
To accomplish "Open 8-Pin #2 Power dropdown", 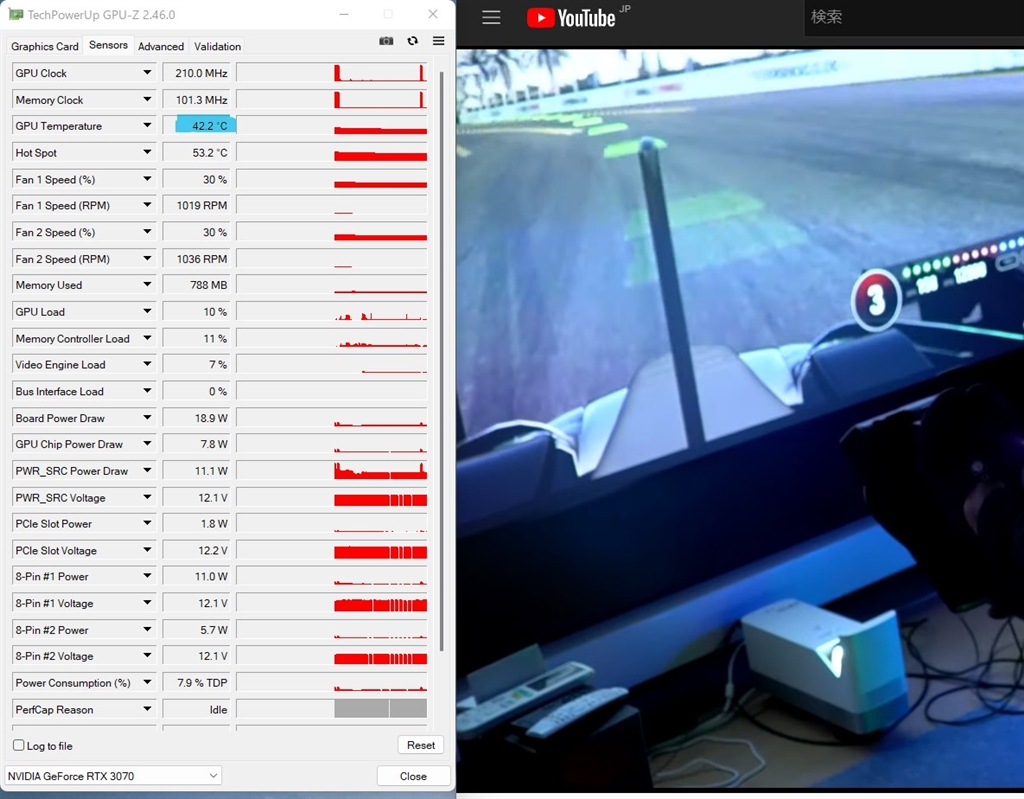I will pos(147,630).
